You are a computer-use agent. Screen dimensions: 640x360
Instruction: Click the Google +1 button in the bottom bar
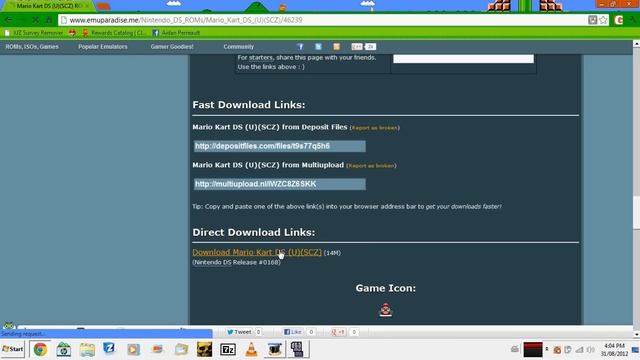pyautogui.click(x=339, y=332)
